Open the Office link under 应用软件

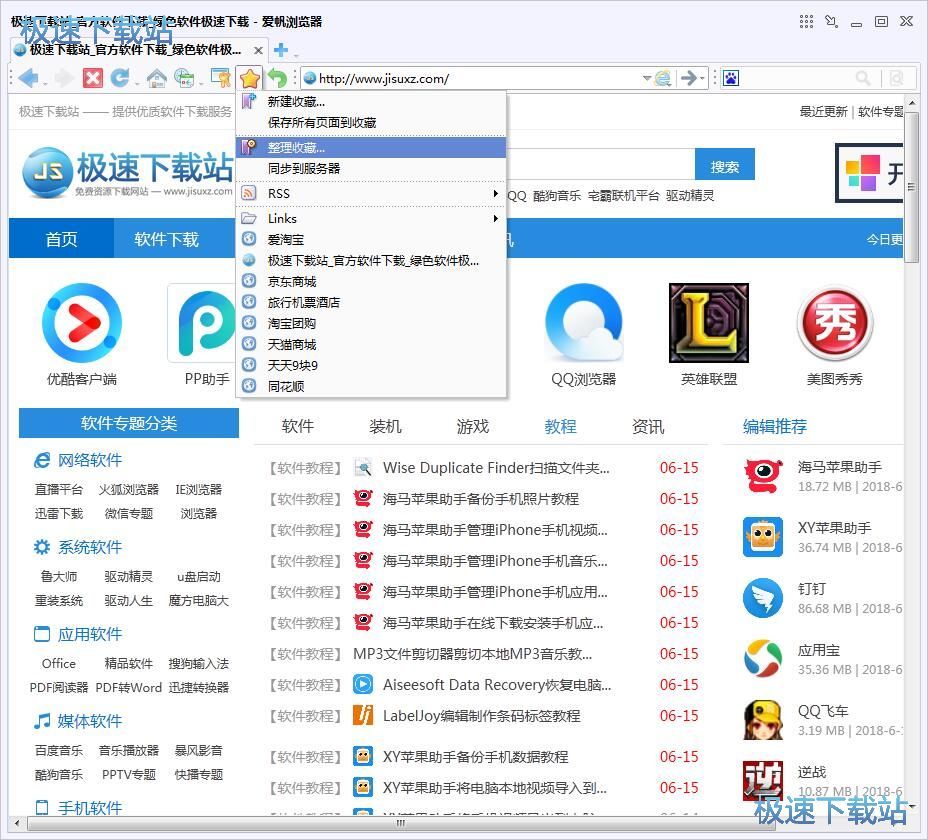[x=59, y=664]
